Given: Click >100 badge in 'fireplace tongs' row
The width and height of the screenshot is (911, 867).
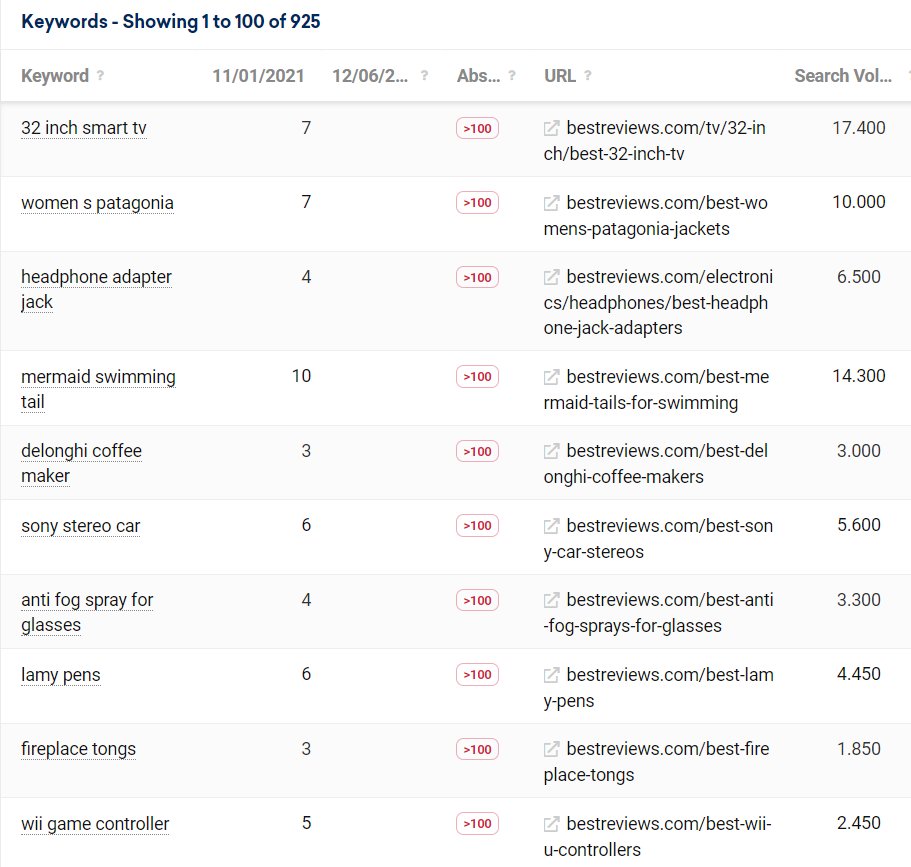Looking at the screenshot, I should point(478,750).
